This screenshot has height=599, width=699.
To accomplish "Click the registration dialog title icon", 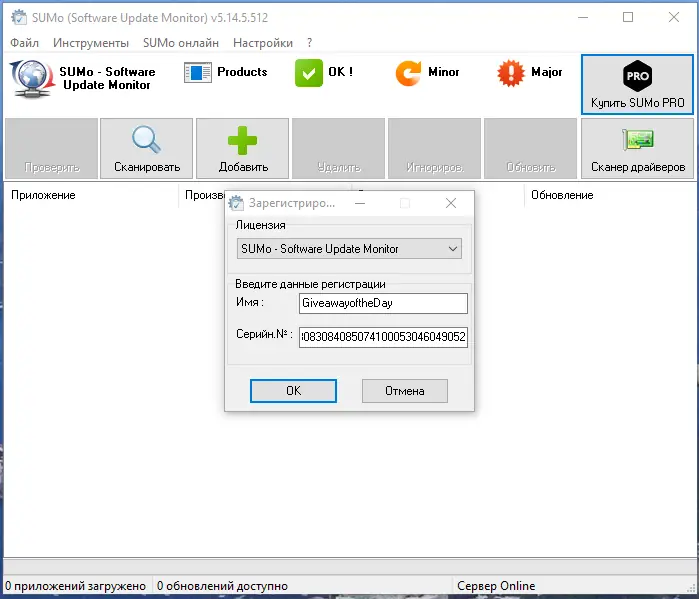I will 236,203.
